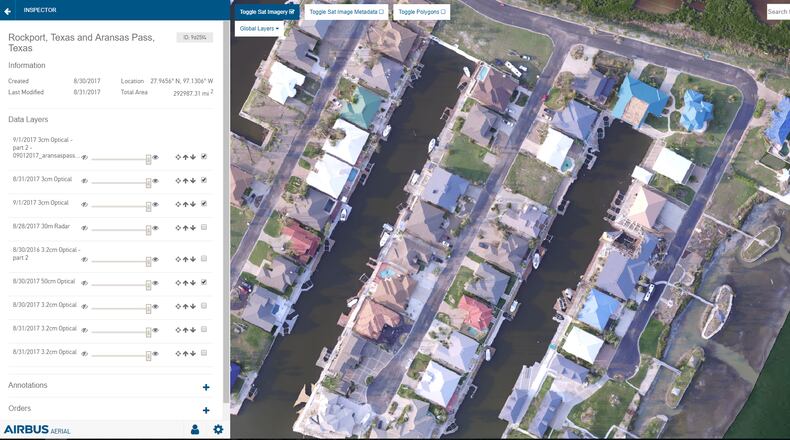
Task: Toggle Sat Imagery off
Action: click(267, 12)
